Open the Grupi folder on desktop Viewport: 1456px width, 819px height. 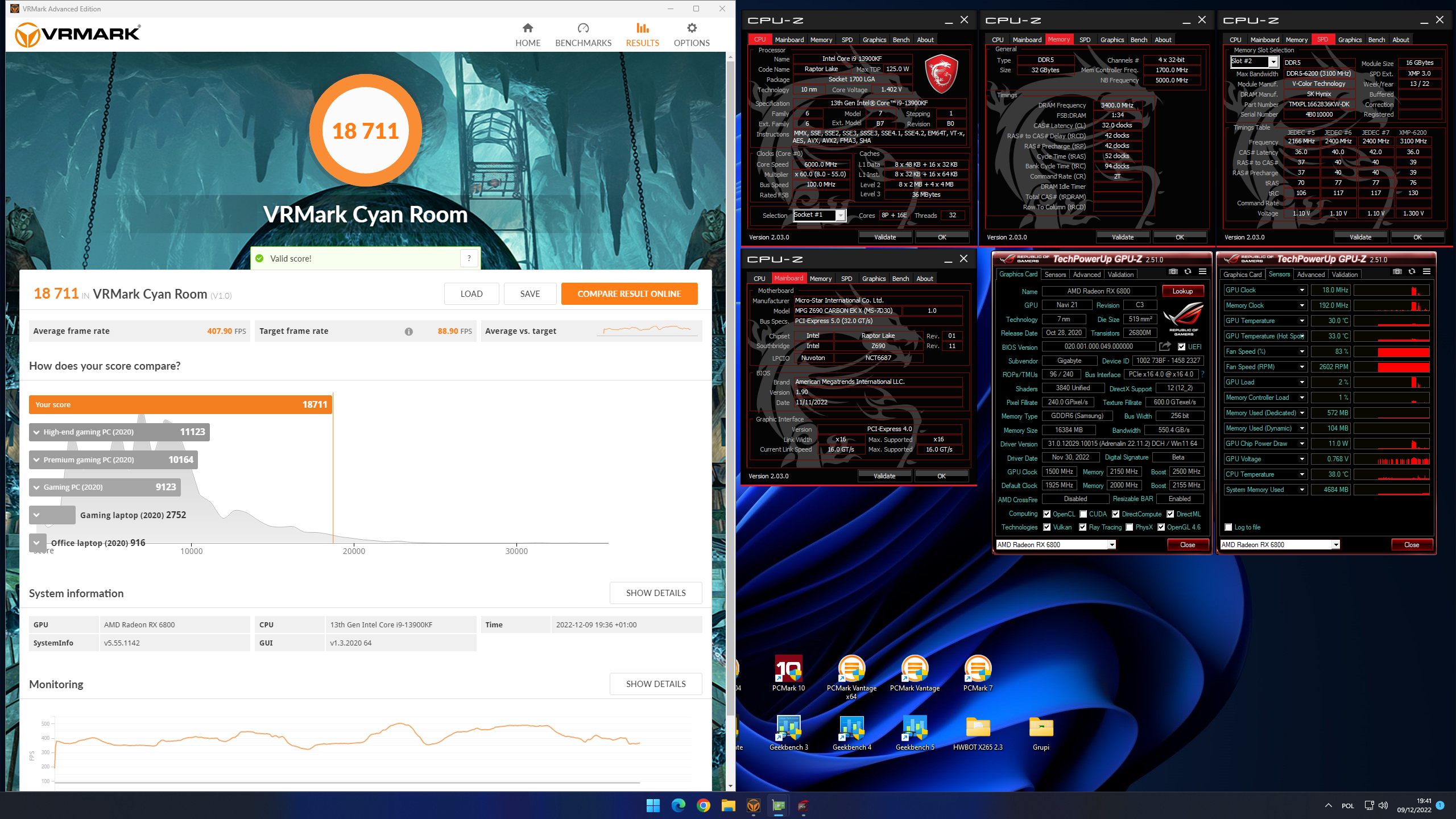pos(1041,734)
